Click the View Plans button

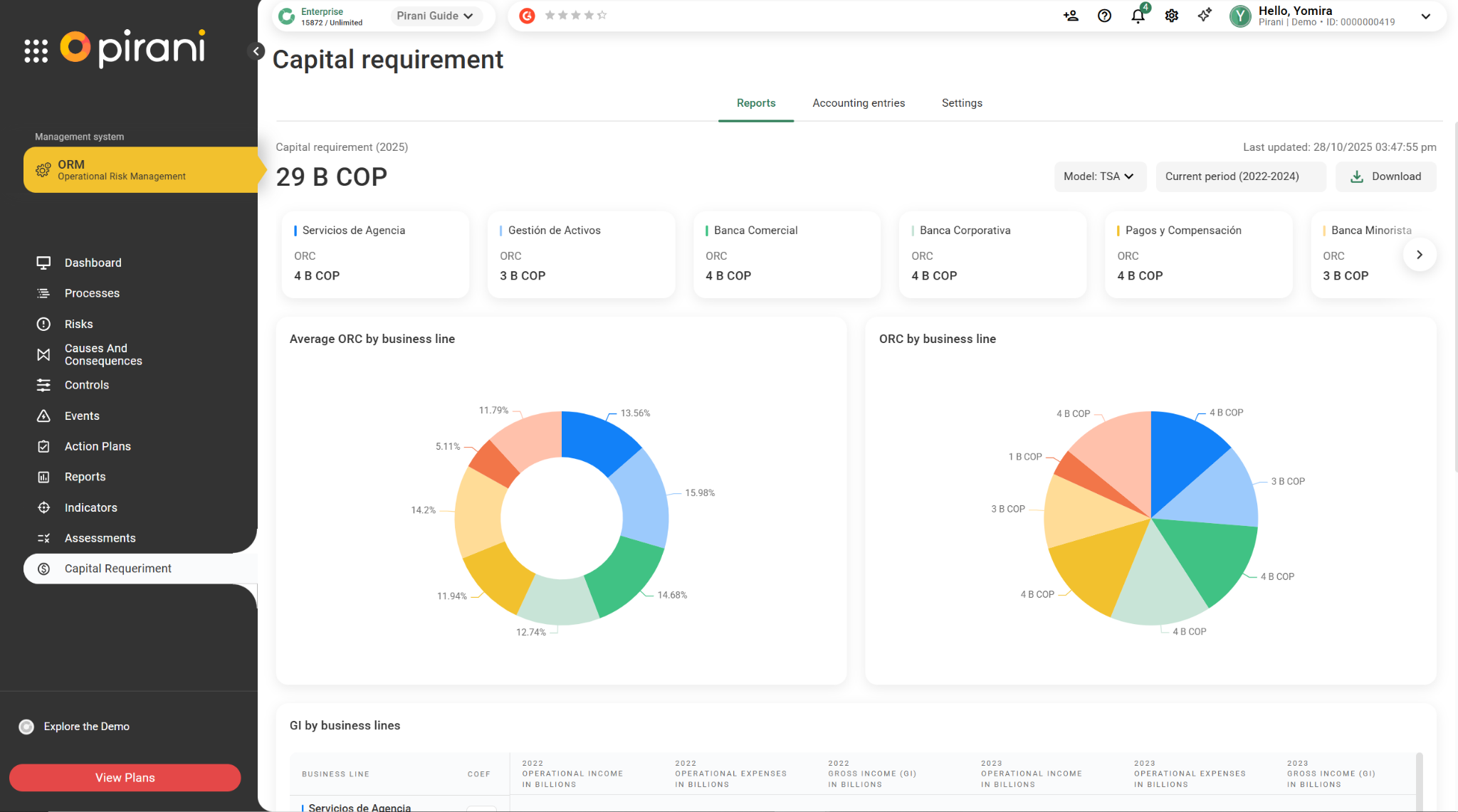[x=125, y=778]
